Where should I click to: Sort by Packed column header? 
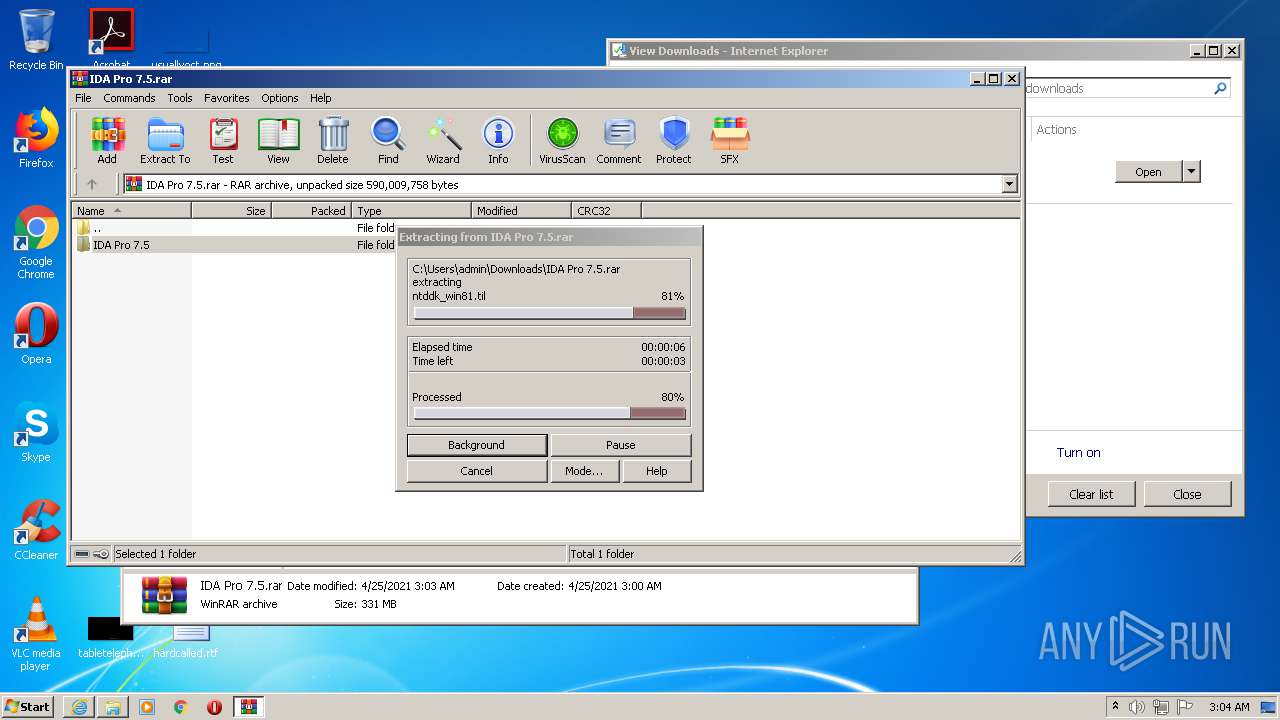(x=311, y=211)
